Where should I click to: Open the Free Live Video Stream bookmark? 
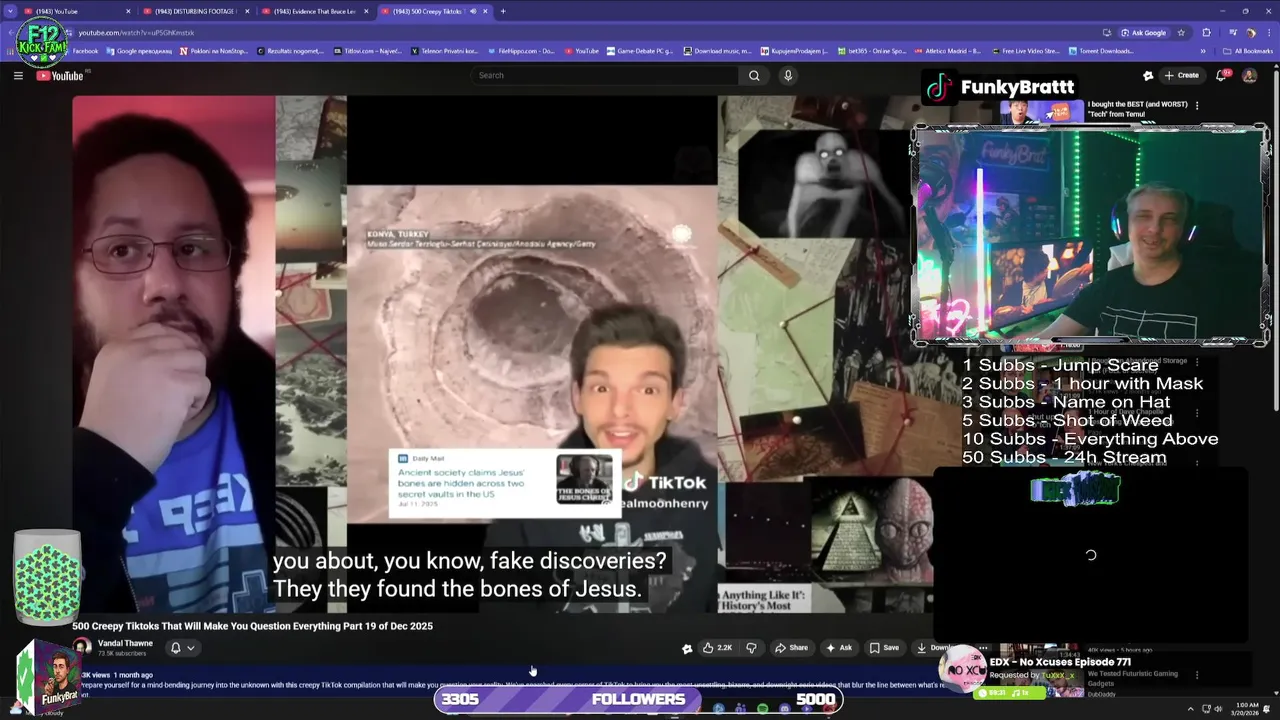1025,51
